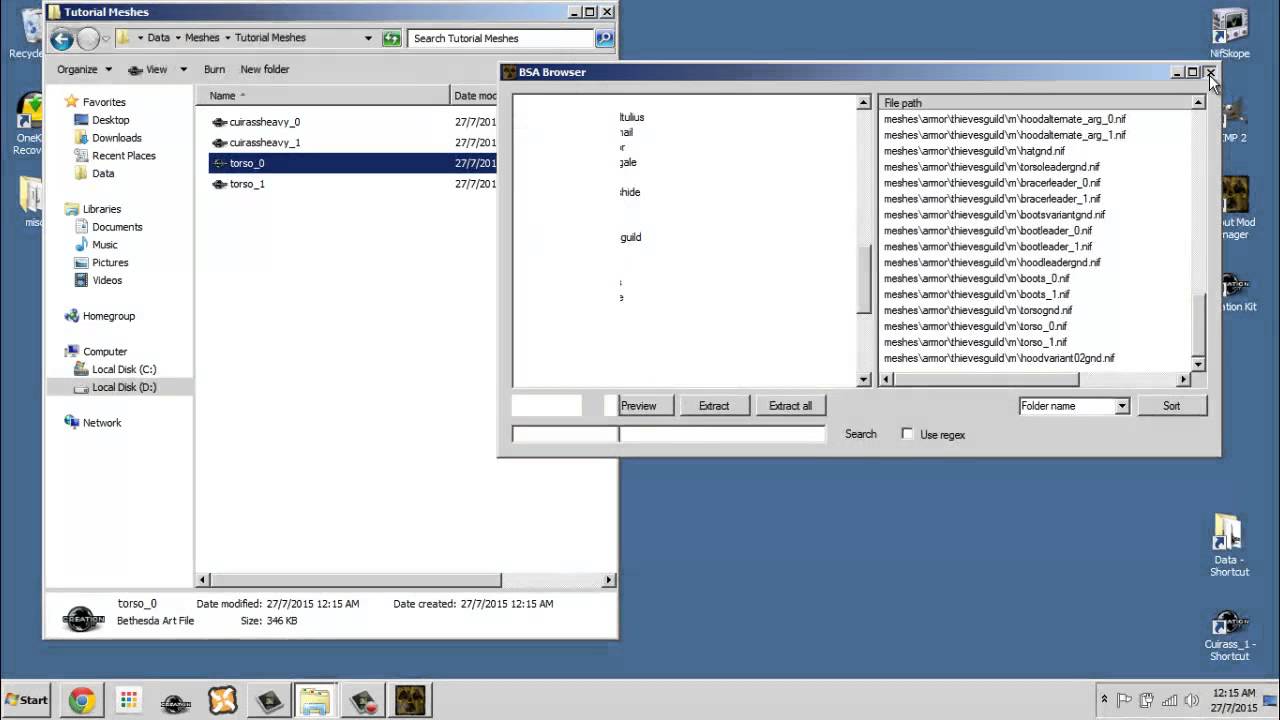1280x720 pixels.
Task: Open the orange mod manager taskbar icon
Action: (222, 700)
